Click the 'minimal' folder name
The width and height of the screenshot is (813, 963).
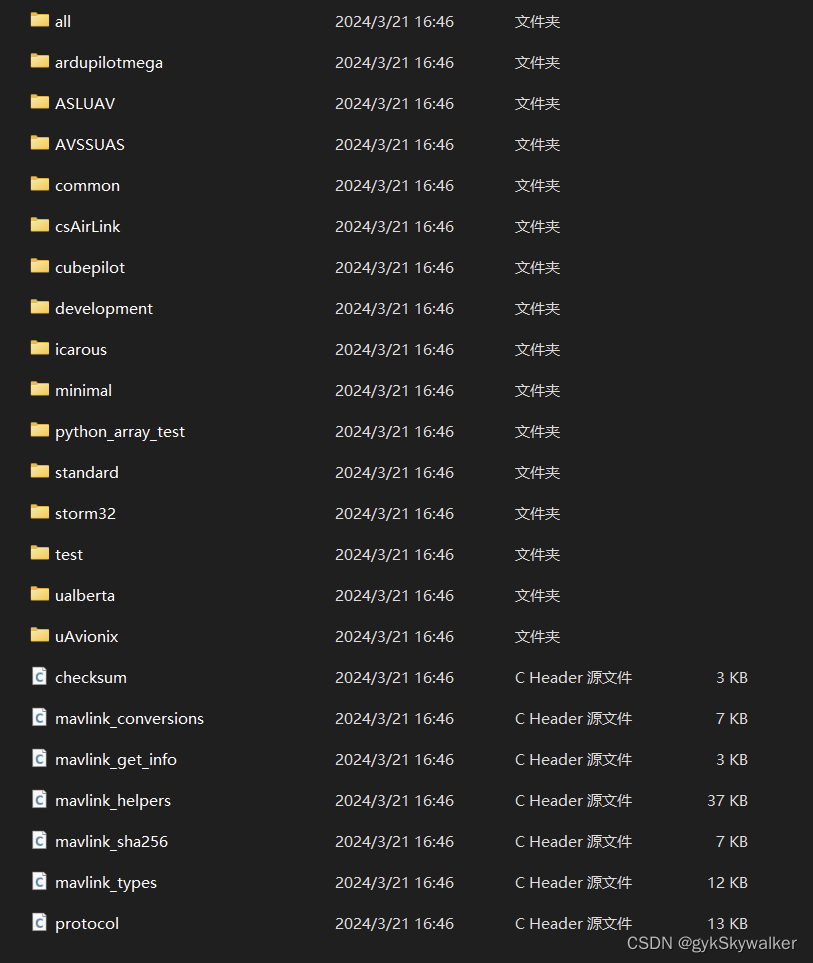pos(83,391)
